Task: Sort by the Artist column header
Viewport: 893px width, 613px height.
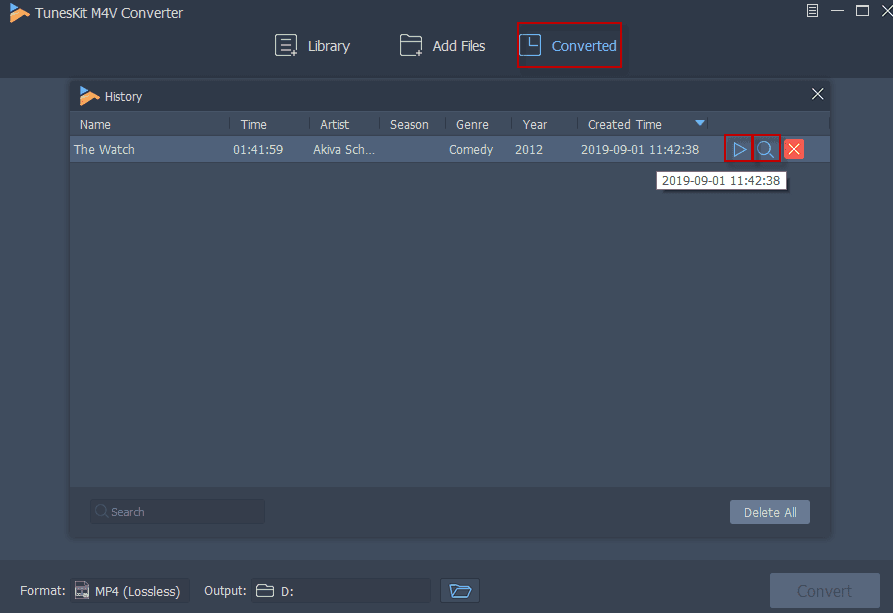Action: tap(334, 125)
